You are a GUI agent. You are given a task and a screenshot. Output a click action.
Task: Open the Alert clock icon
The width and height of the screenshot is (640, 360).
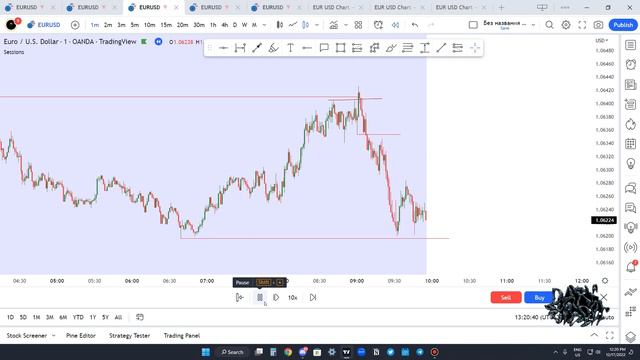pos(378,25)
